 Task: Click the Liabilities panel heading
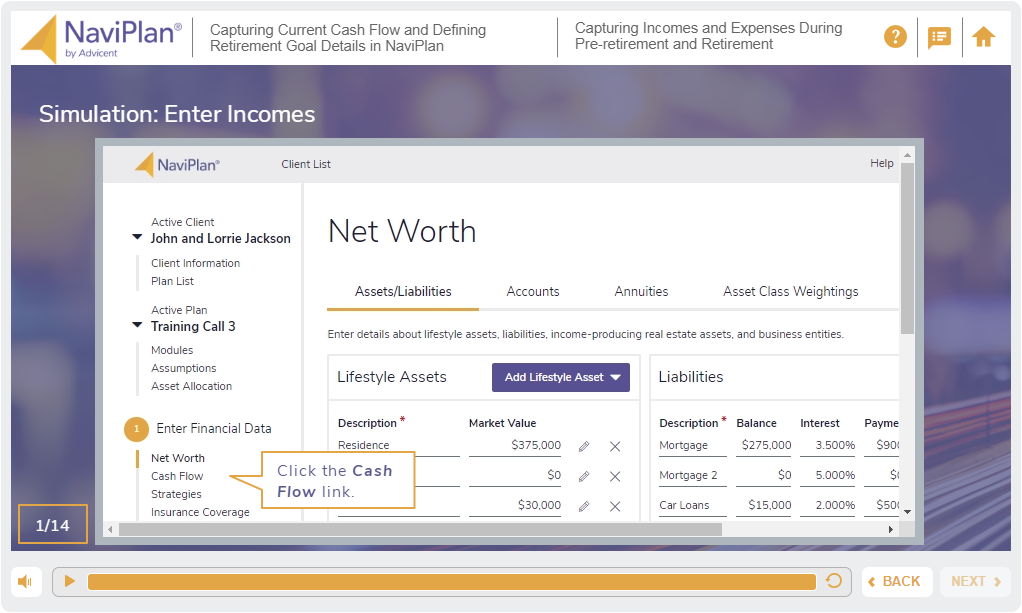691,377
